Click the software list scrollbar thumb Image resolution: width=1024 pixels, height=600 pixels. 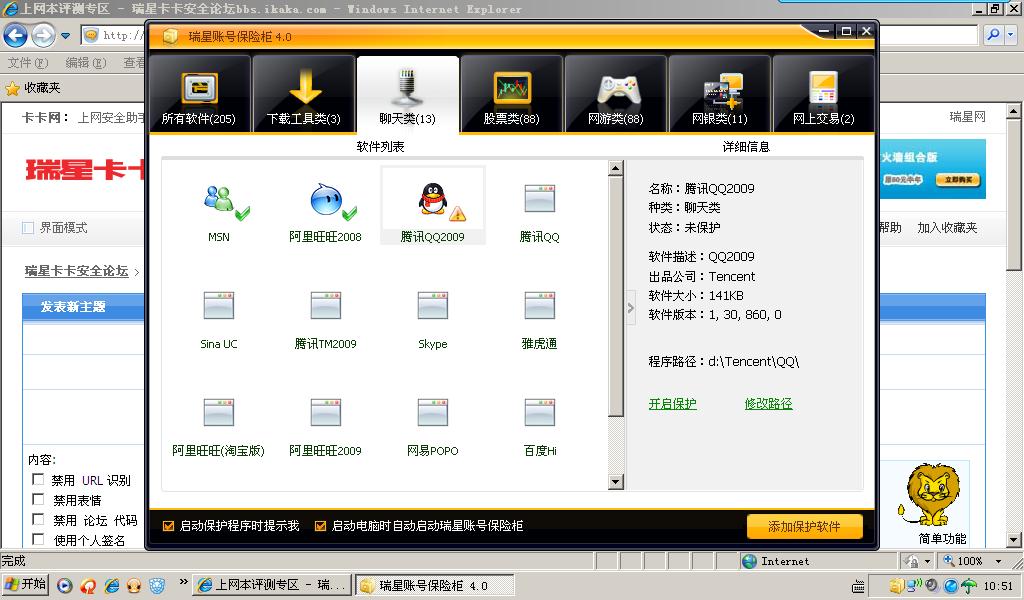[x=615, y=296]
